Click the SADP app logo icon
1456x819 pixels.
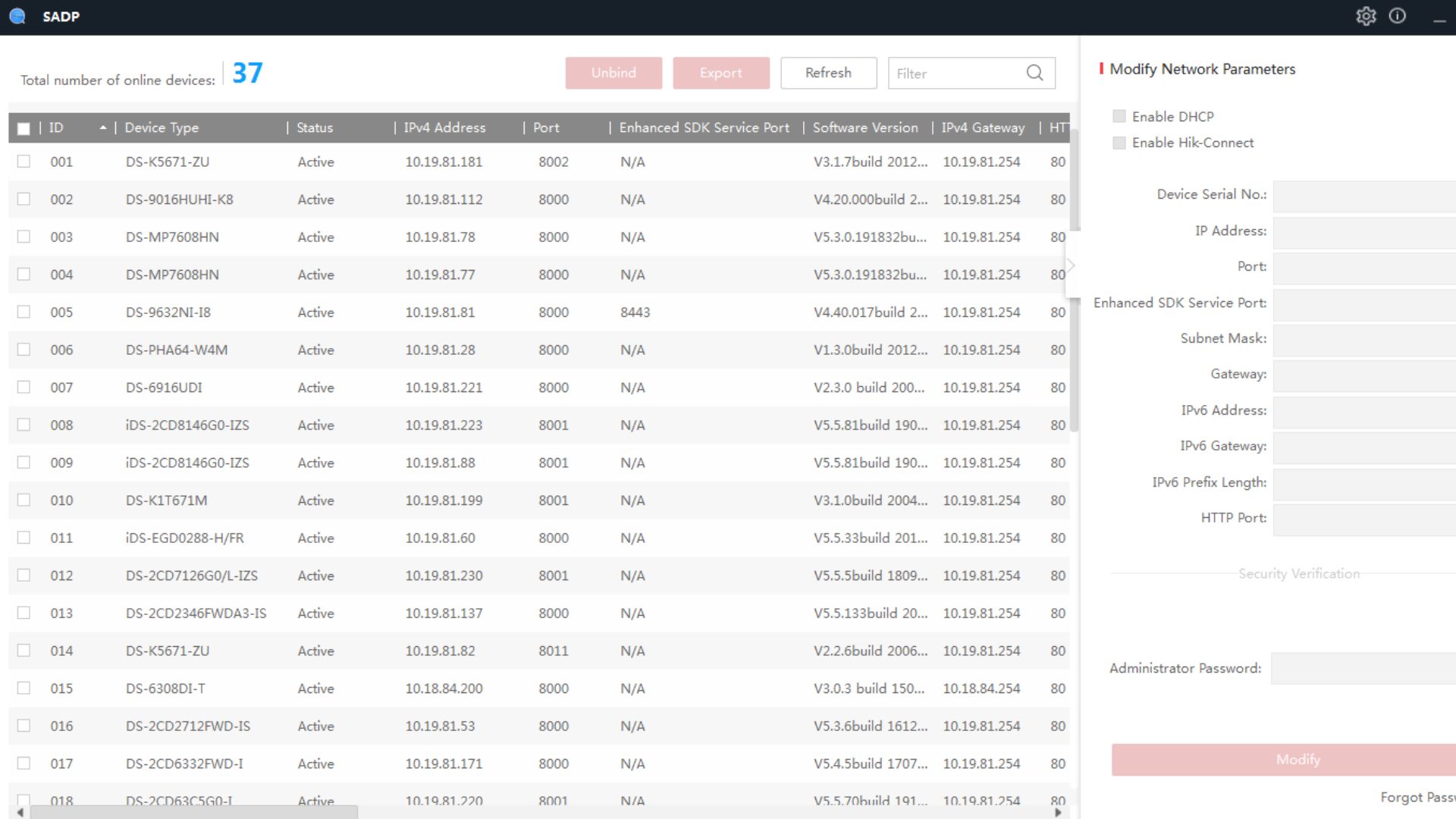[x=17, y=16]
